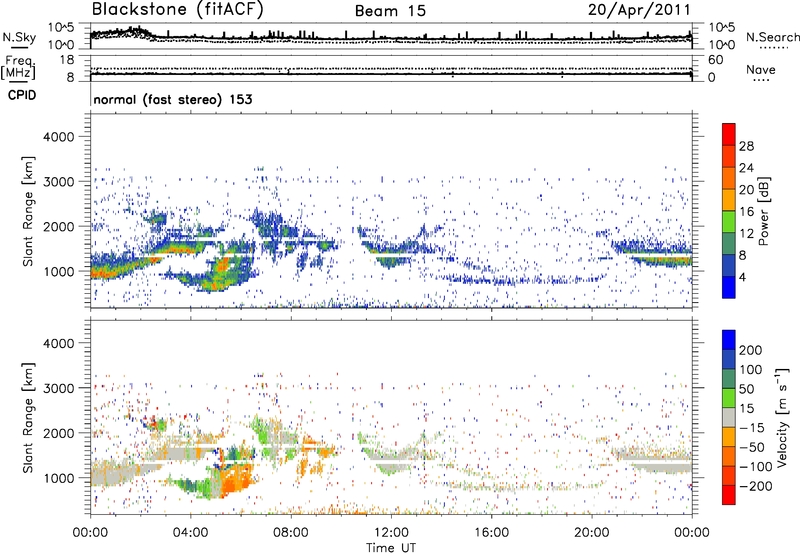Click the '12:00' time axis label

pos(391,533)
